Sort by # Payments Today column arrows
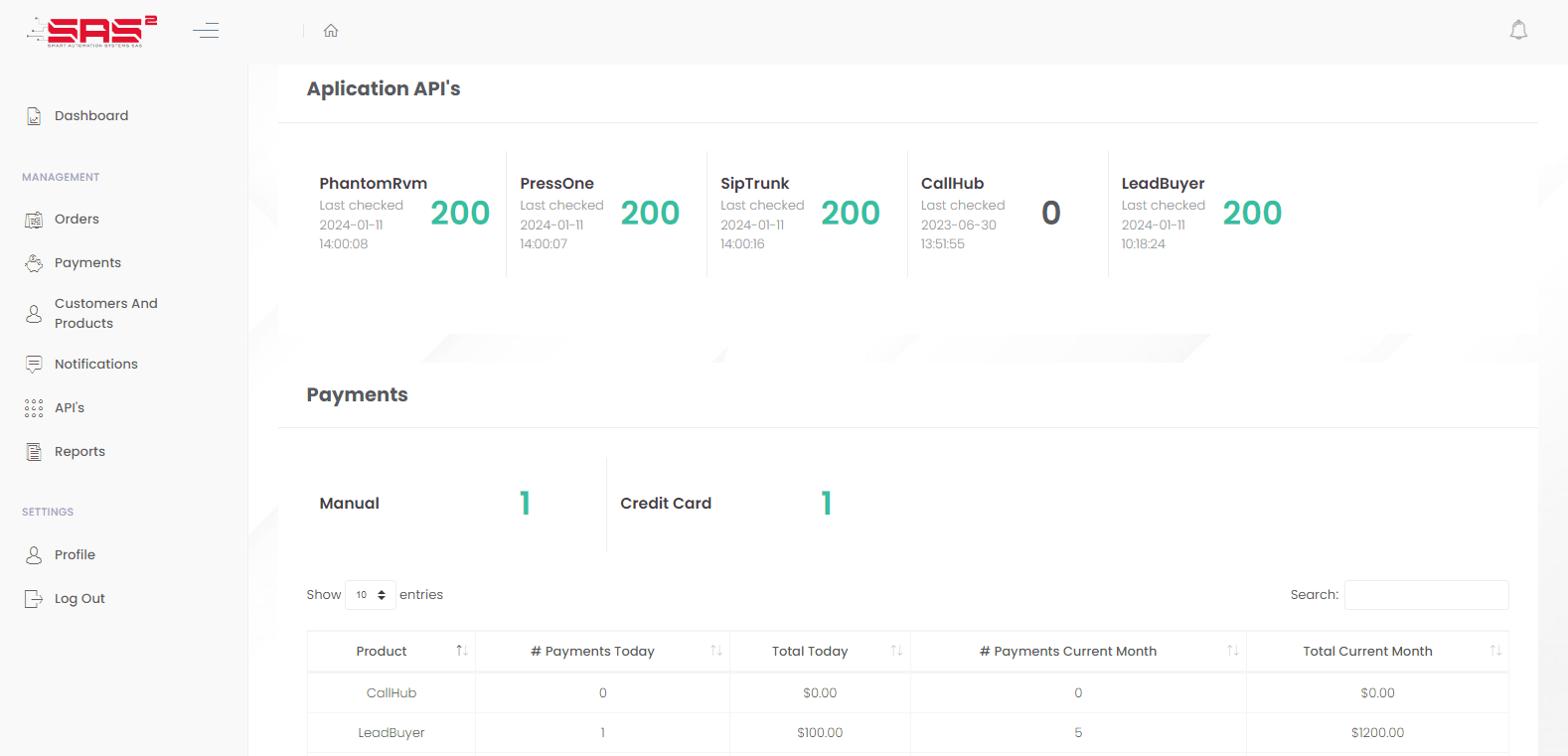1568x756 pixels. coord(716,651)
